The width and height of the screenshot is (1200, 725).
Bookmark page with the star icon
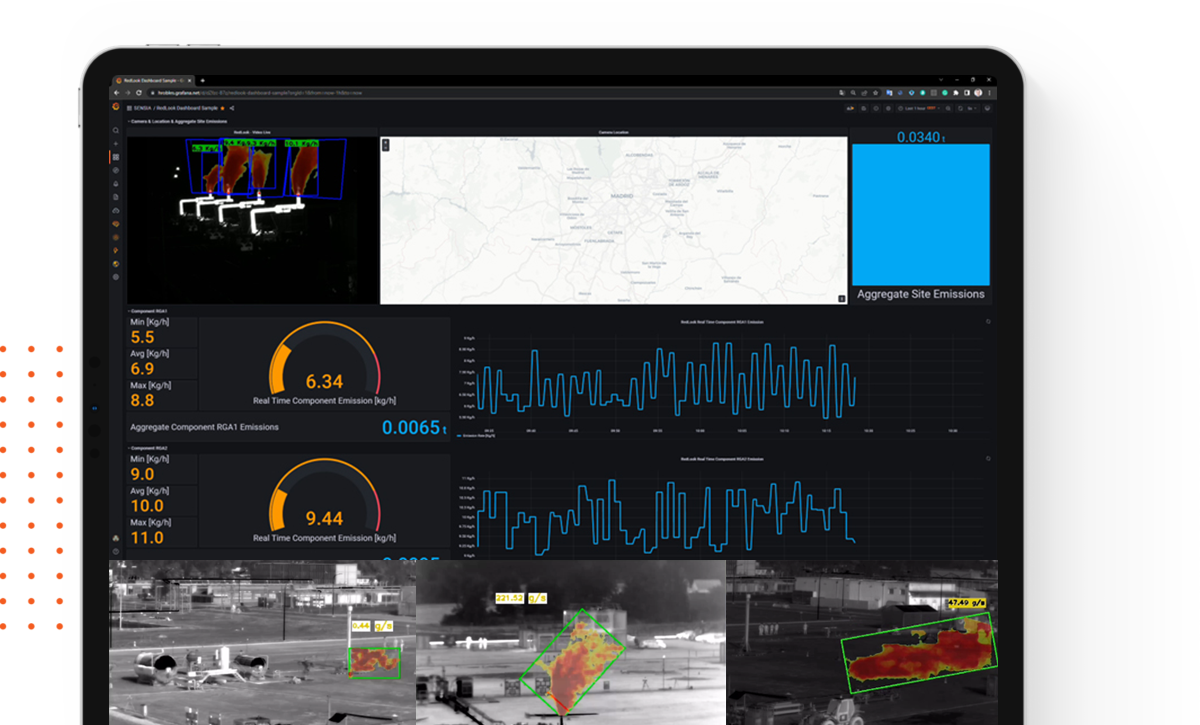click(875, 93)
